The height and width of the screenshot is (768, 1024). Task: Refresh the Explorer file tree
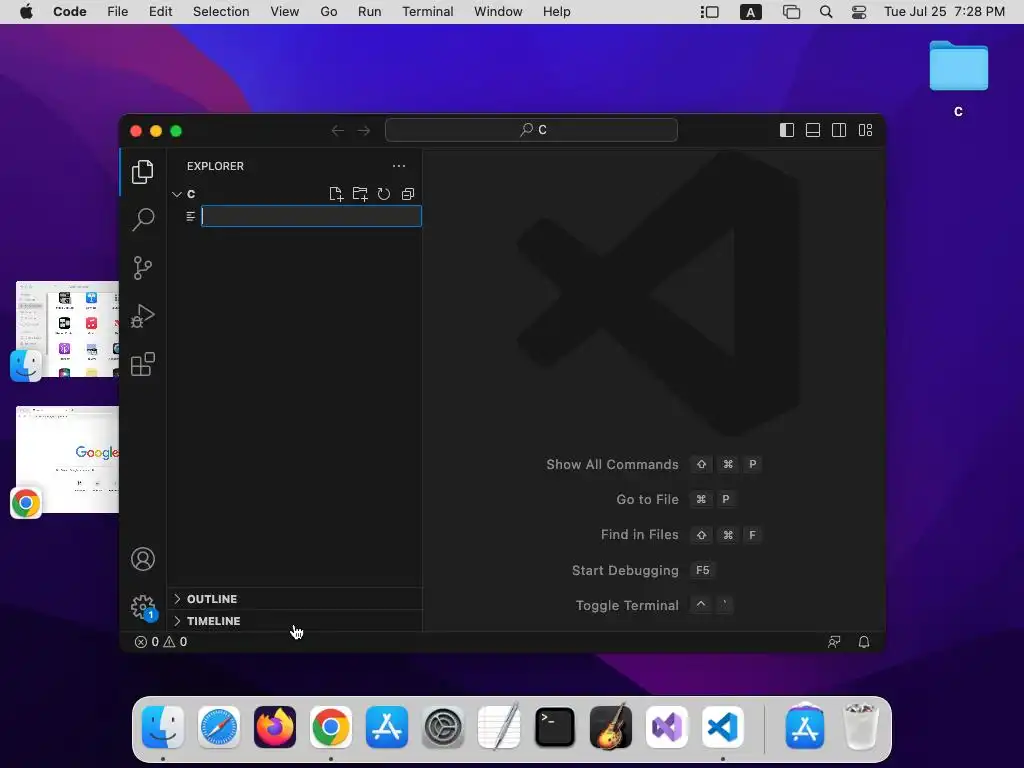click(384, 194)
